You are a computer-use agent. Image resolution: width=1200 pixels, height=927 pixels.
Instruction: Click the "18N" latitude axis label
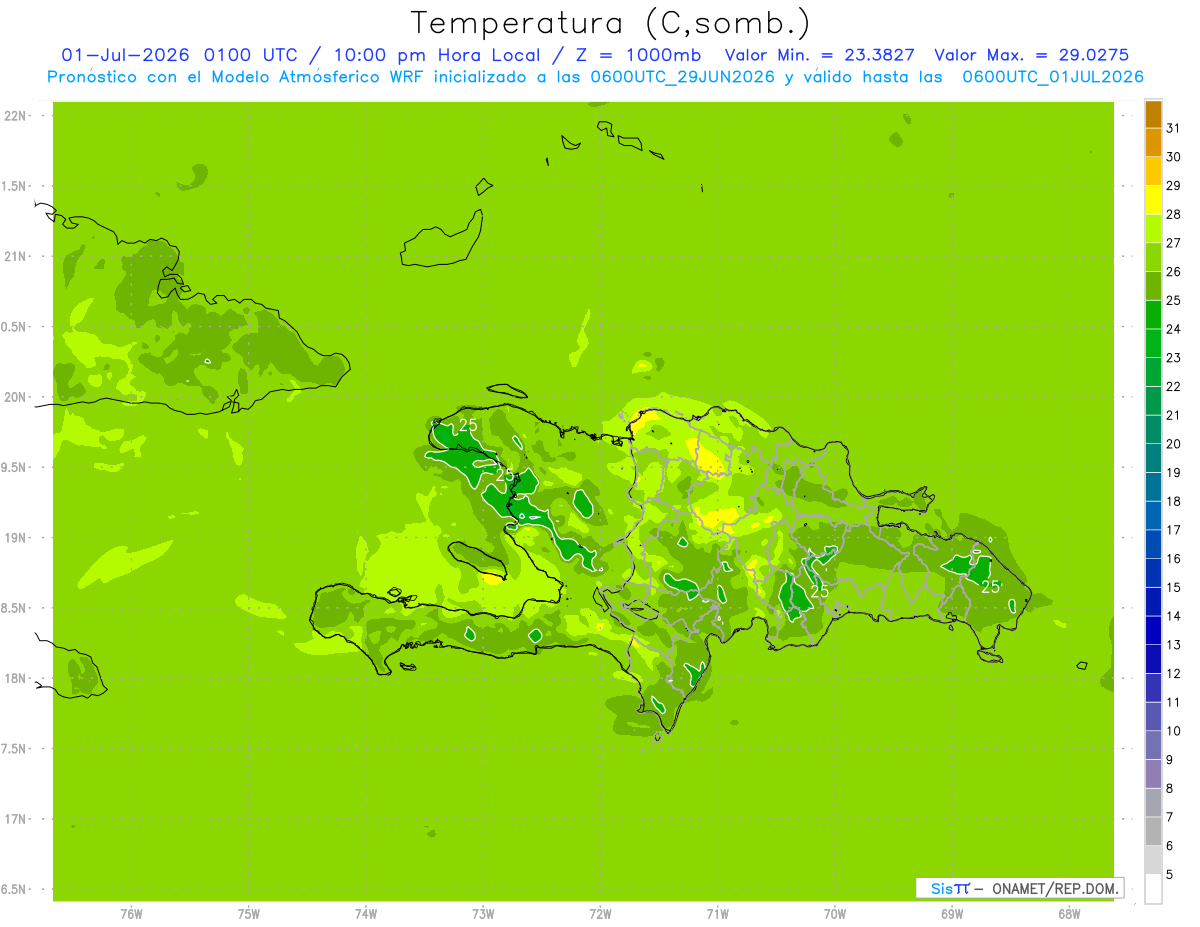point(16,678)
